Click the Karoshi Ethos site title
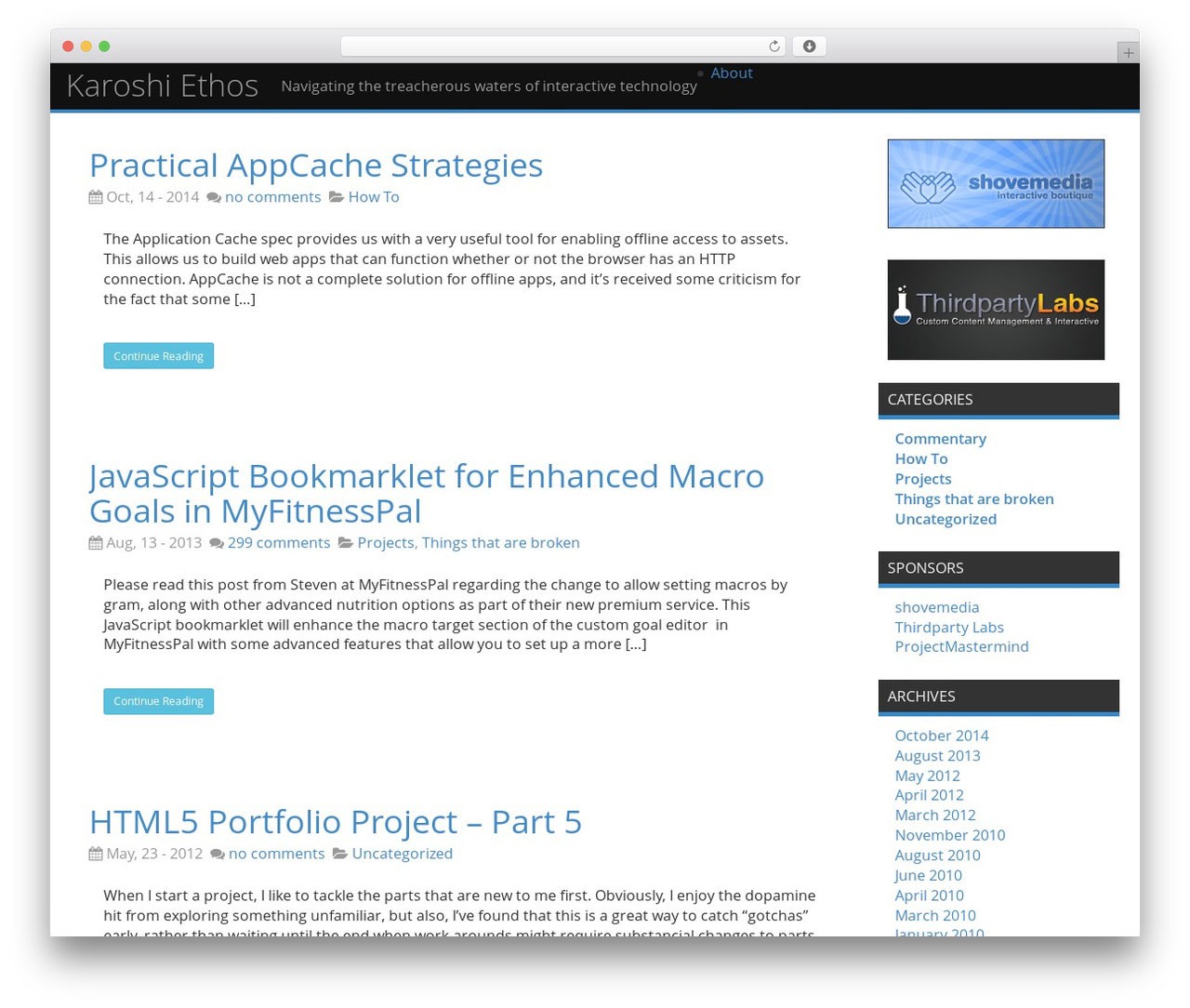This screenshot has width=1190, height=1008. coord(162,85)
